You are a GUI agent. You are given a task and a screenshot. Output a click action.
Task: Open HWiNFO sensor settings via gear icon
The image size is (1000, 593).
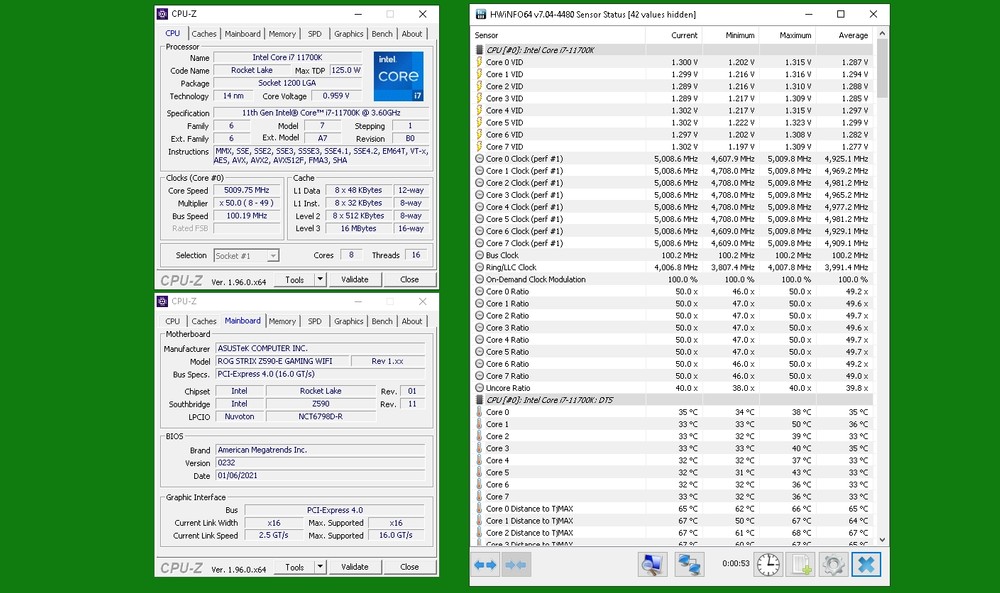click(x=833, y=565)
